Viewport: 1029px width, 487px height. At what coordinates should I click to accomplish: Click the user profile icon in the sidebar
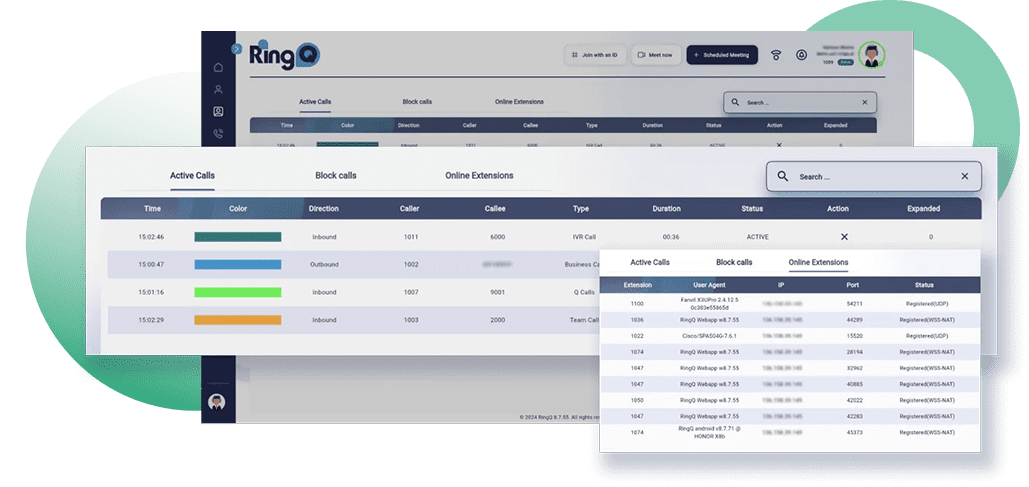coord(218,90)
